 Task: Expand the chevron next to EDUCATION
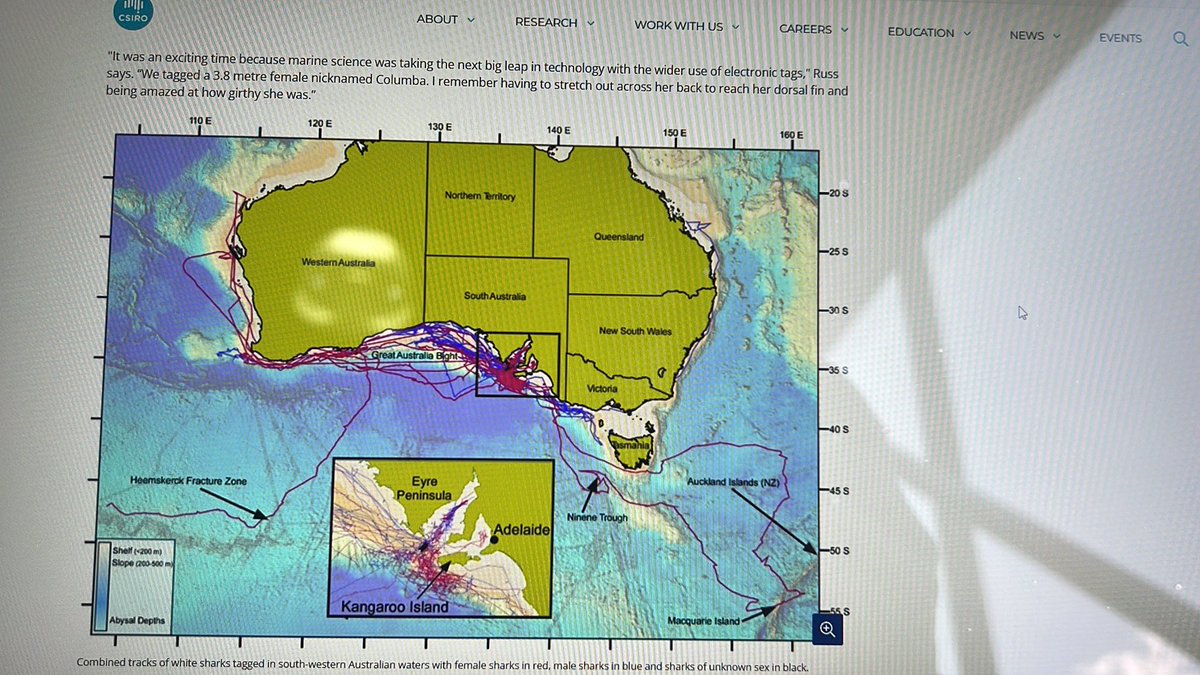coord(967,33)
